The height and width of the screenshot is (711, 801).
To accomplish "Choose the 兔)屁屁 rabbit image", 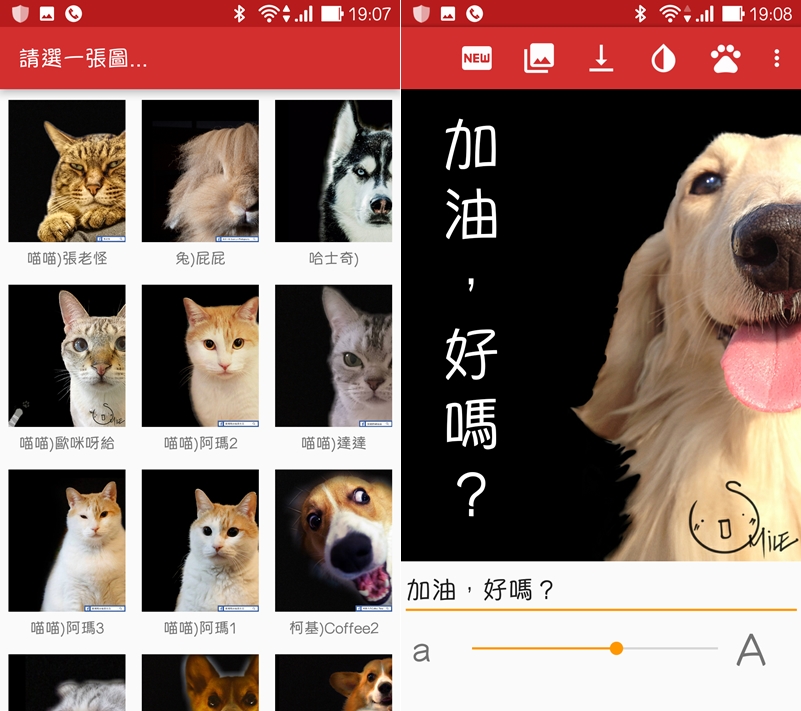I will click(x=200, y=171).
